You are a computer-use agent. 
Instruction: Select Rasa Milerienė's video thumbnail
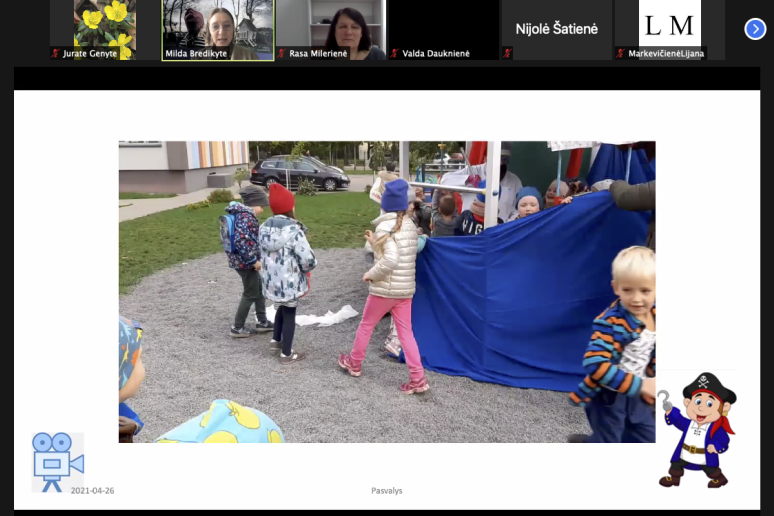[x=330, y=30]
